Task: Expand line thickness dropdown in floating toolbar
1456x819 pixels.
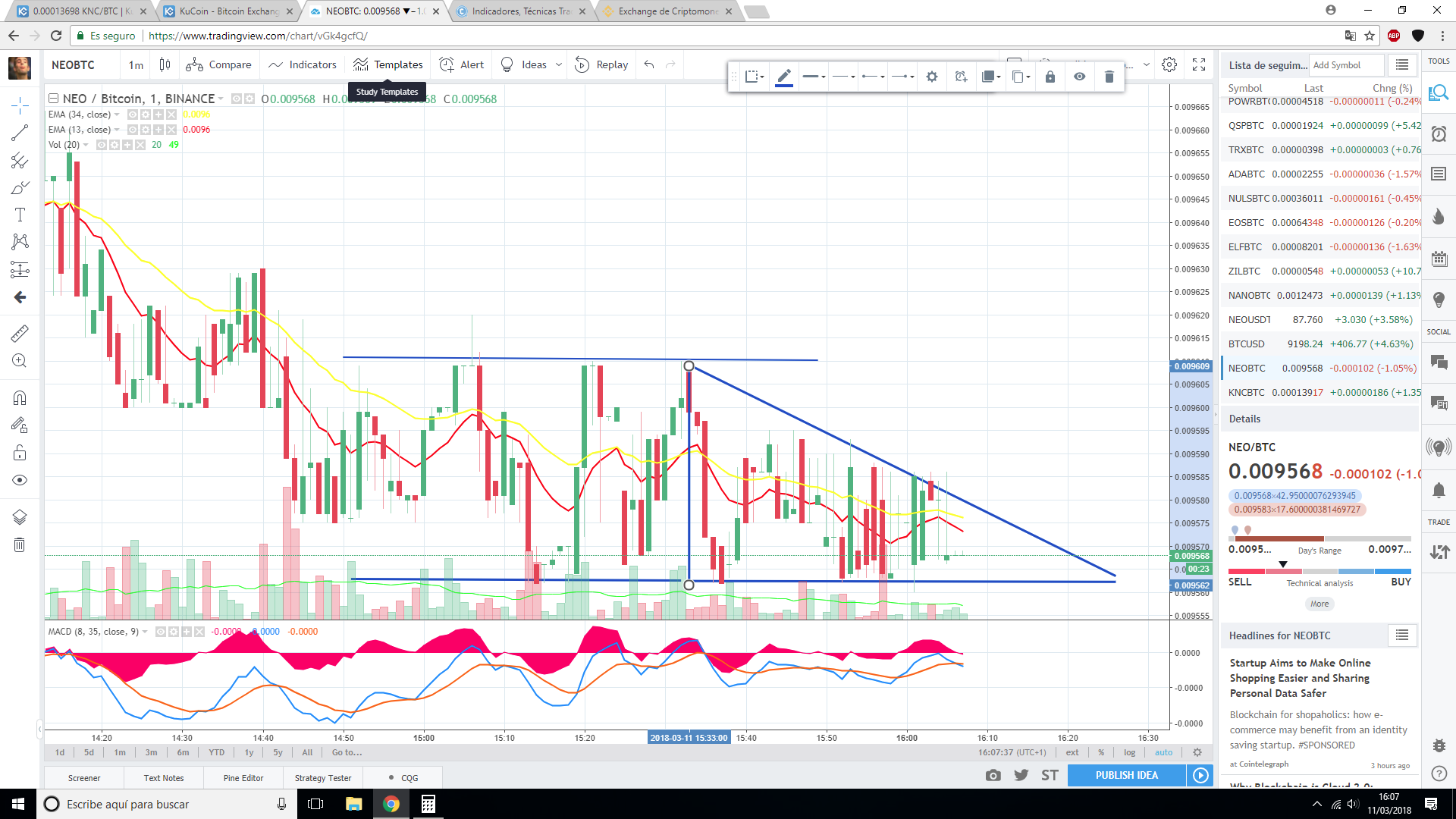Action: pyautogui.click(x=814, y=77)
